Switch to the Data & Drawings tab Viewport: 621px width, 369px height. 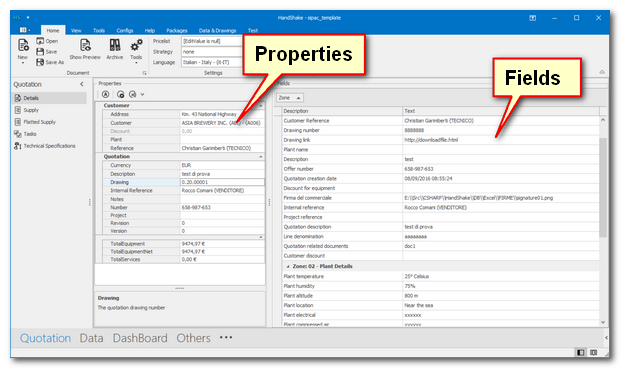pos(217,30)
